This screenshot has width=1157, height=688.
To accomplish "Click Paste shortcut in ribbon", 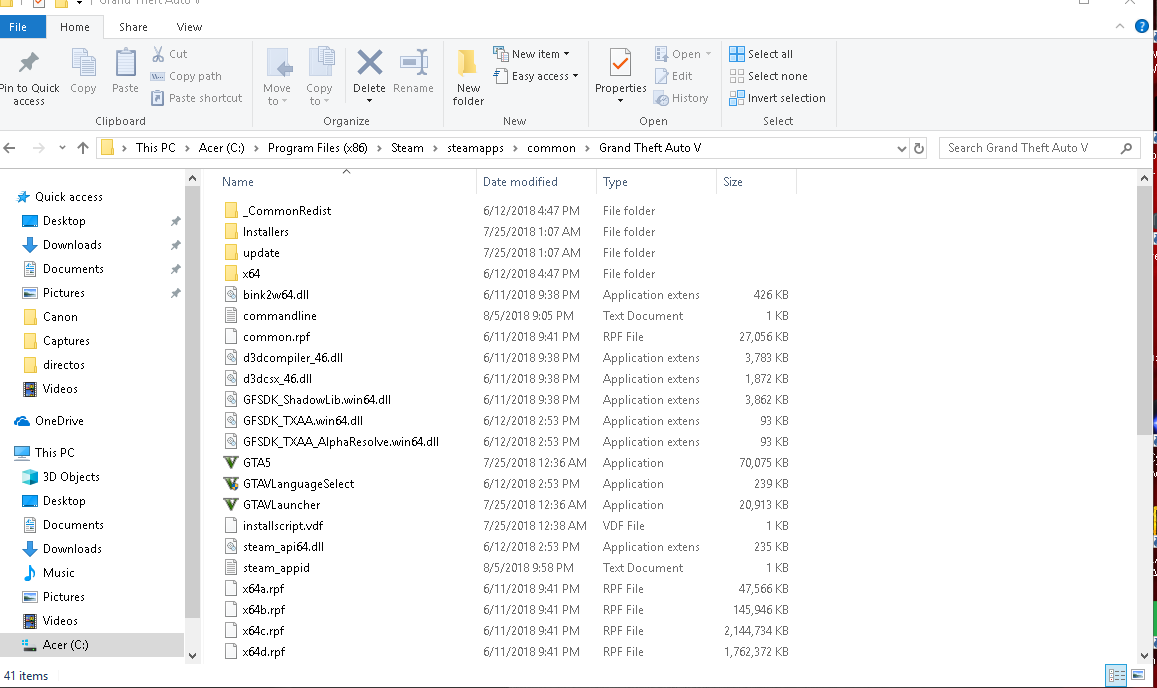I will click(x=196, y=98).
